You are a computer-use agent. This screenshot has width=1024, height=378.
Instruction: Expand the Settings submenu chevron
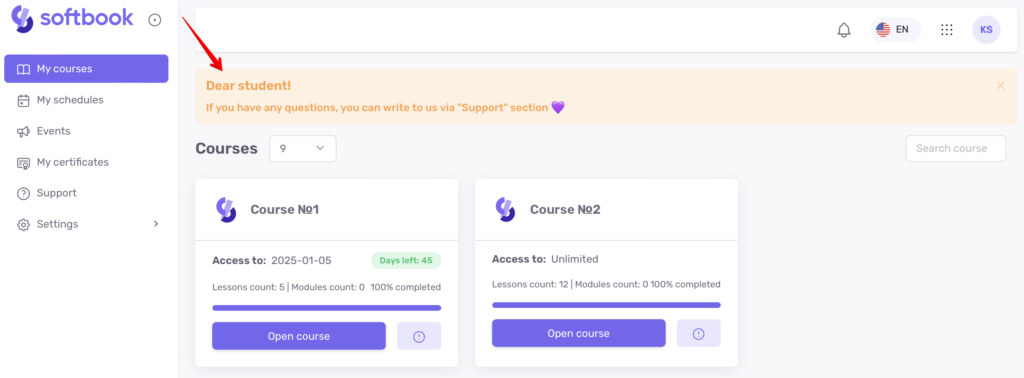156,224
